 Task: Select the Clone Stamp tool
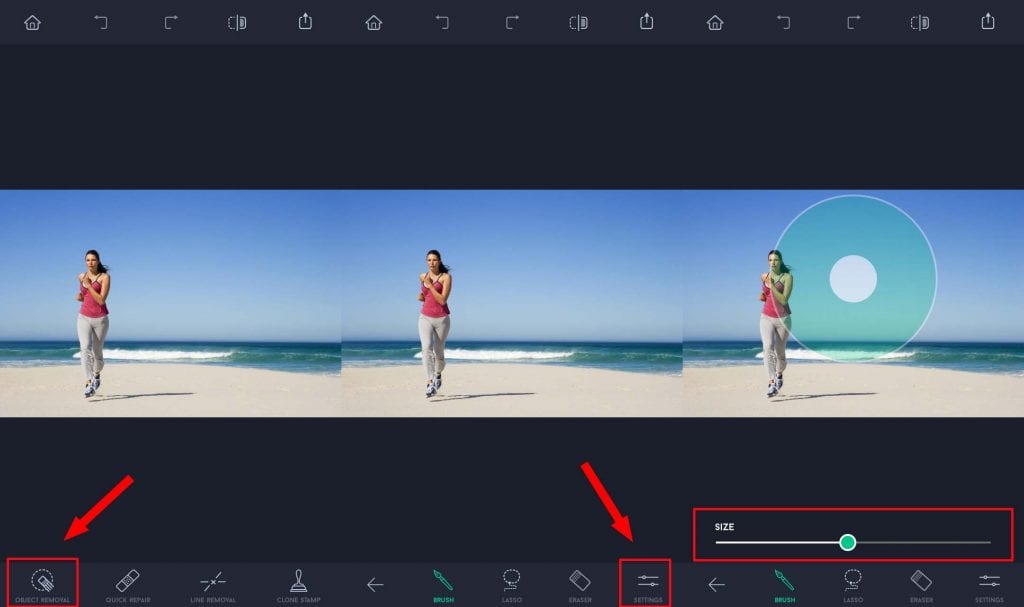pyautogui.click(x=298, y=585)
